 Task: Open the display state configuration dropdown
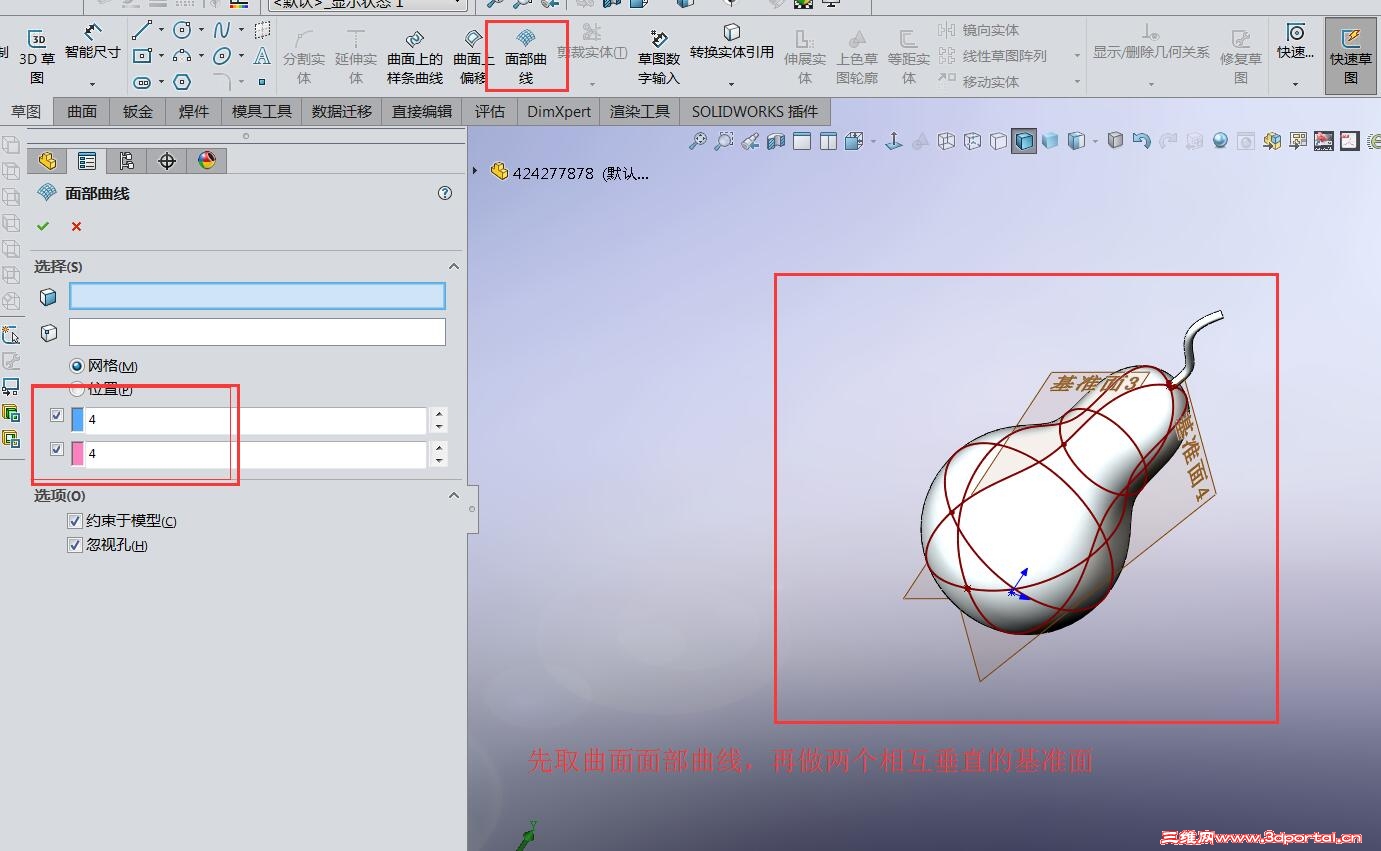(x=459, y=4)
